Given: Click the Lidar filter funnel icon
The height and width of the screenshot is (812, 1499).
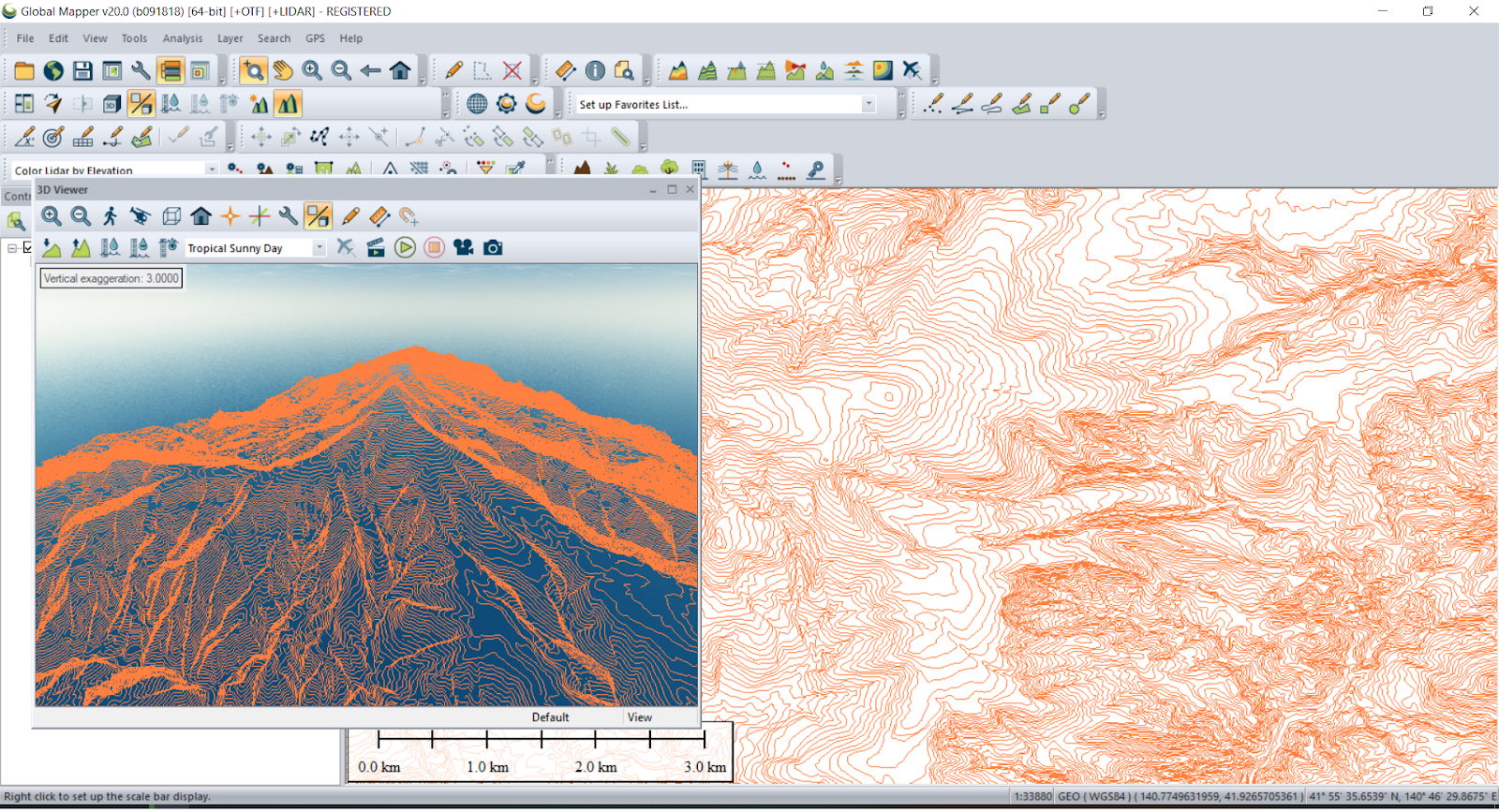Looking at the screenshot, I should pyautogui.click(x=485, y=169).
